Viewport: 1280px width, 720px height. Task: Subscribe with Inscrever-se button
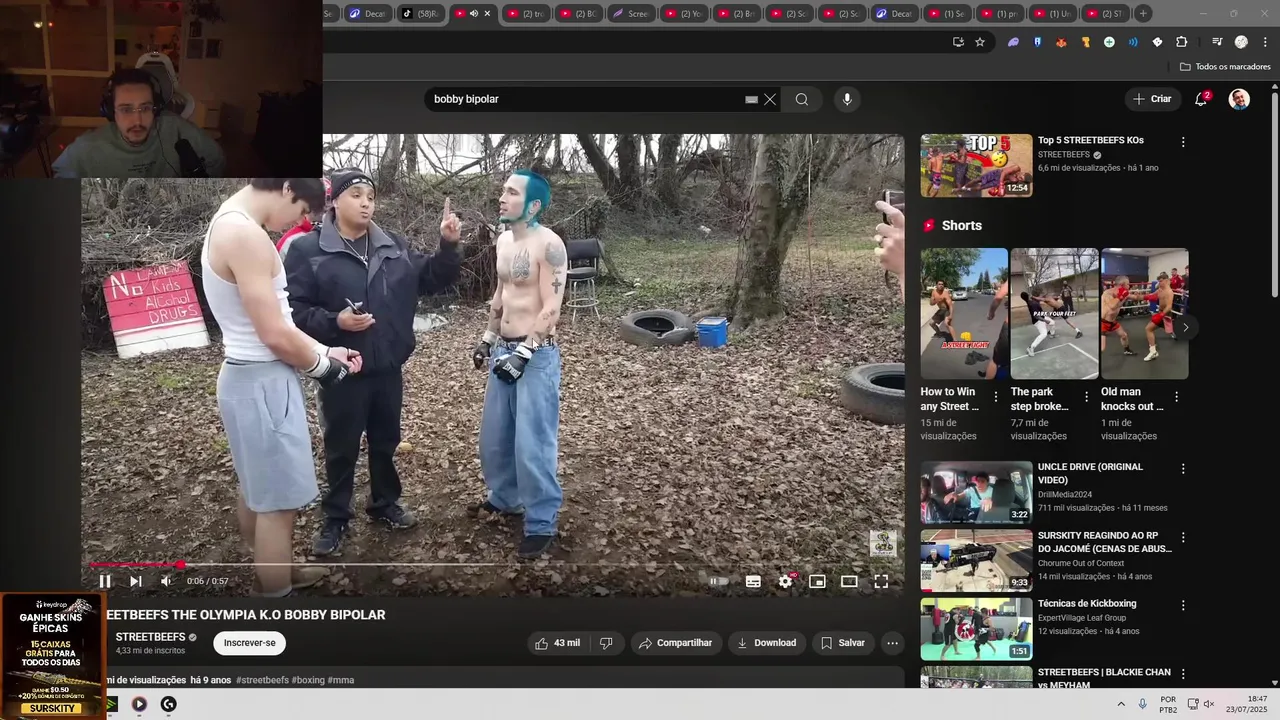(x=249, y=643)
